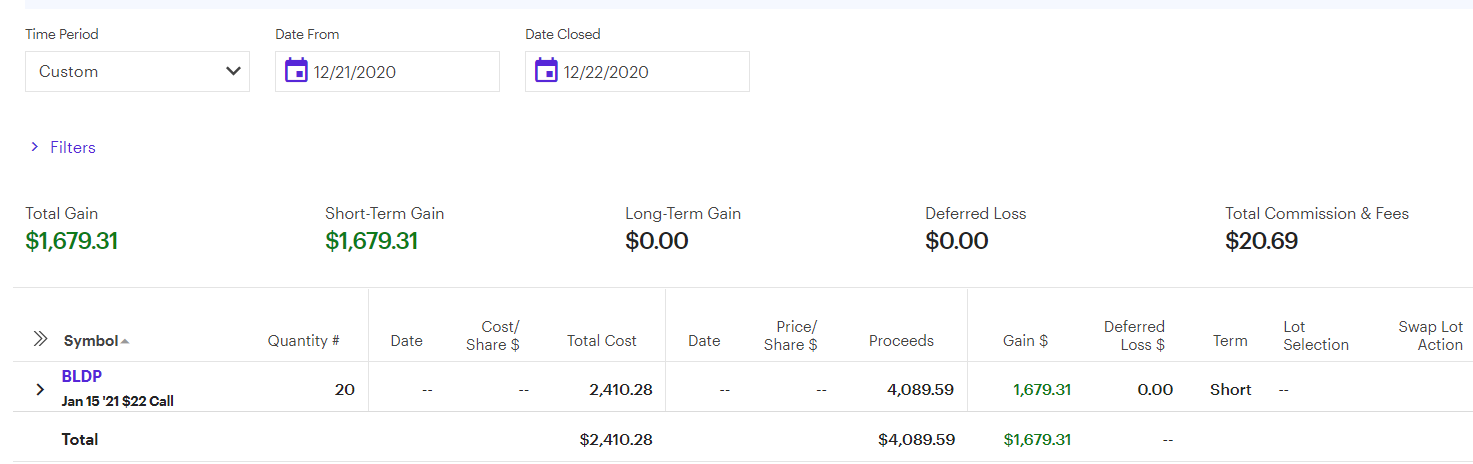Sort by Quantity # column header
The height and width of the screenshot is (464, 1473).
(303, 341)
